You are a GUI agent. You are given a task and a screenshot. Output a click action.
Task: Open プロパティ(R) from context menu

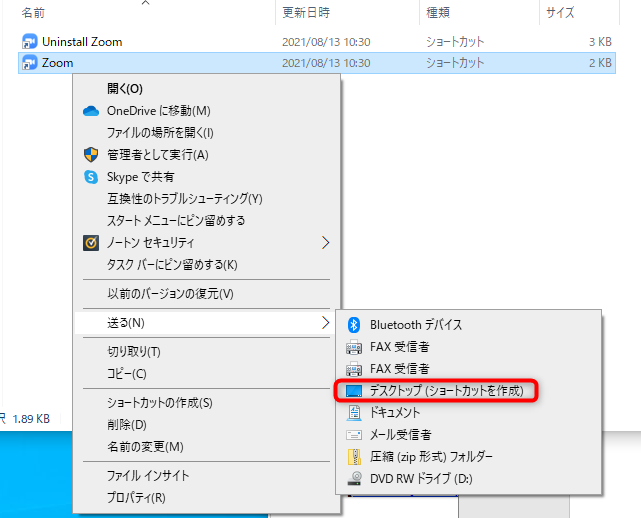click(x=206, y=498)
